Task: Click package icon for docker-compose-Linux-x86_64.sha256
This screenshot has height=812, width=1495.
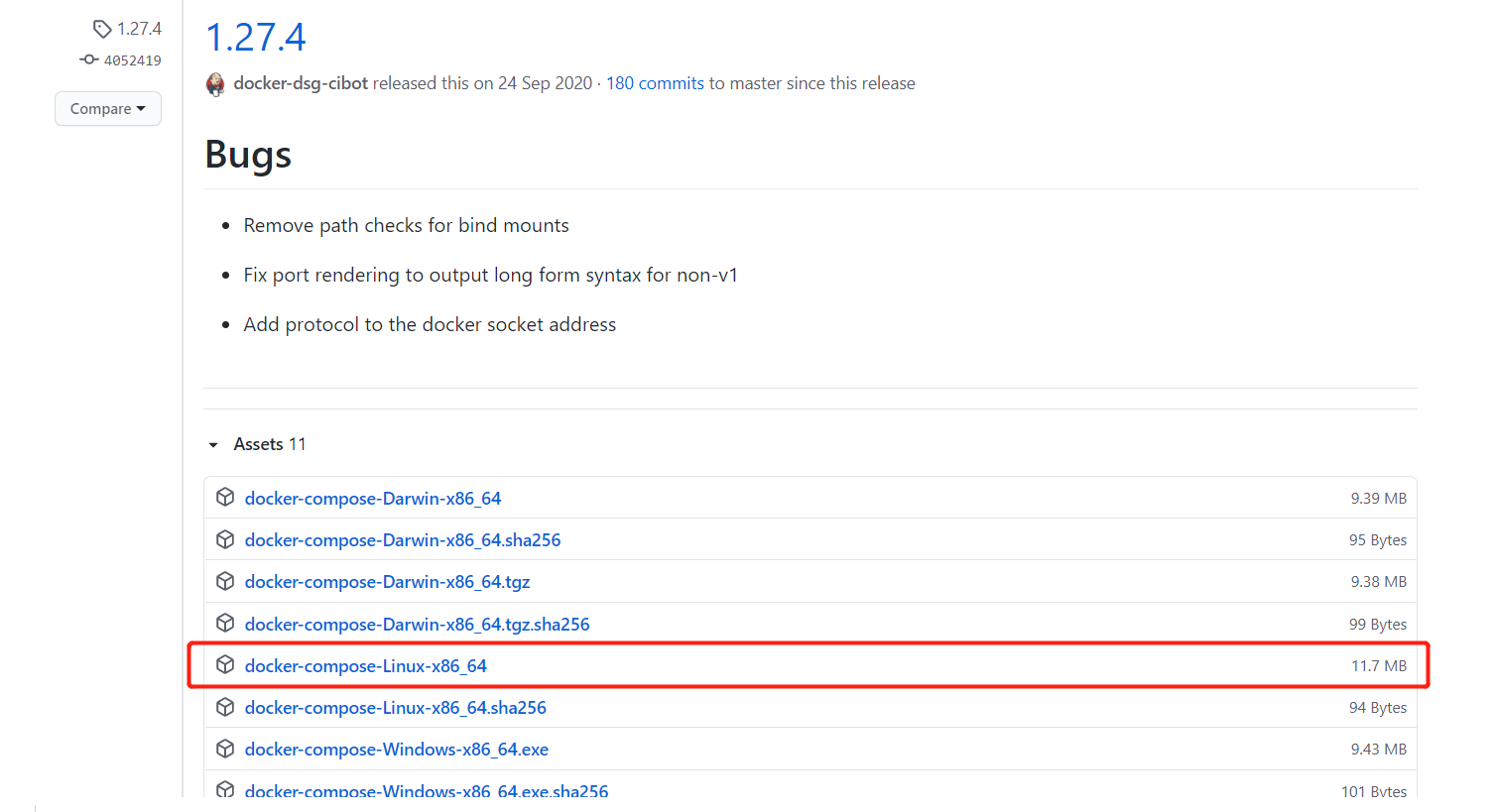Action: [x=225, y=707]
